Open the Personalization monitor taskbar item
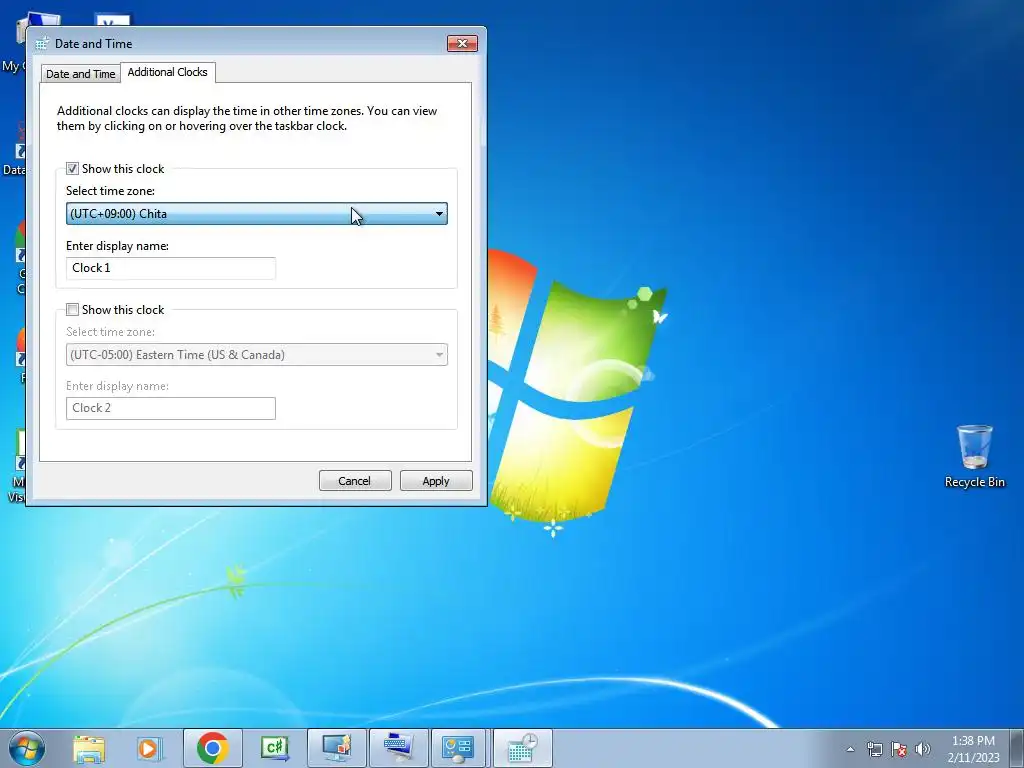 coord(336,748)
